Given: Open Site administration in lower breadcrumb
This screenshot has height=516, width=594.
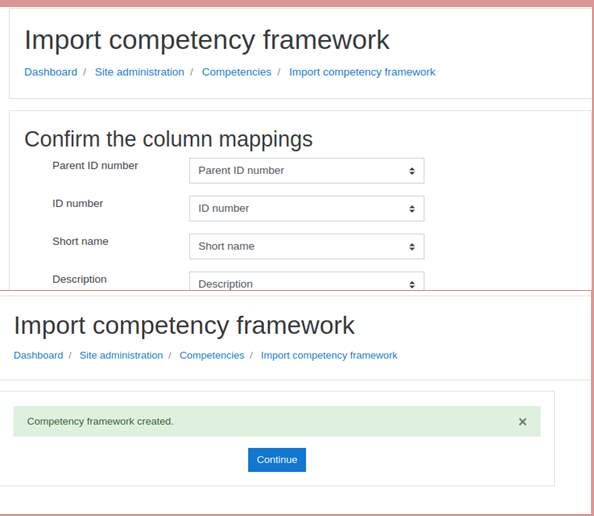Looking at the screenshot, I should click(121, 355).
